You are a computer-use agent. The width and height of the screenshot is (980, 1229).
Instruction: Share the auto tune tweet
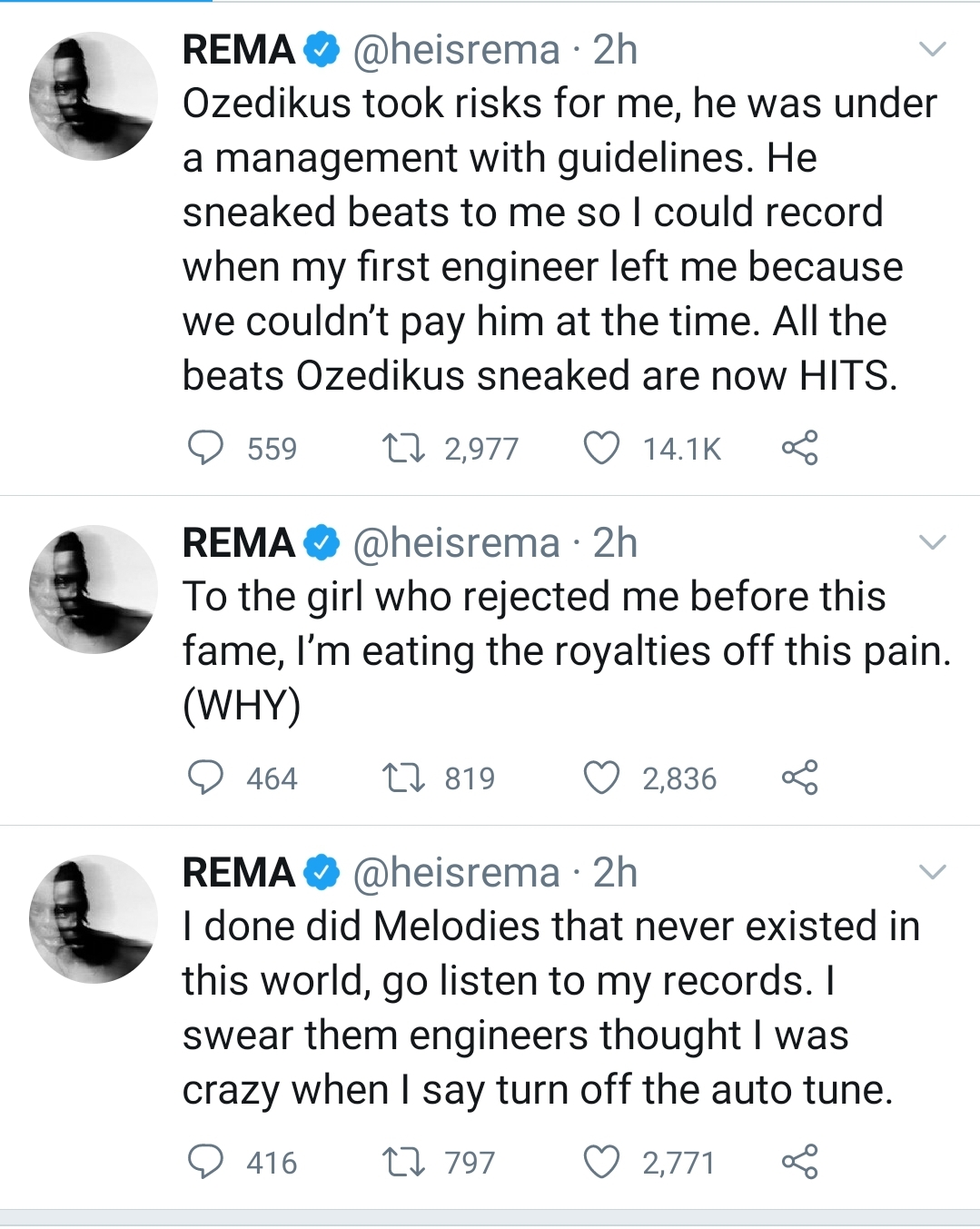tap(799, 1162)
